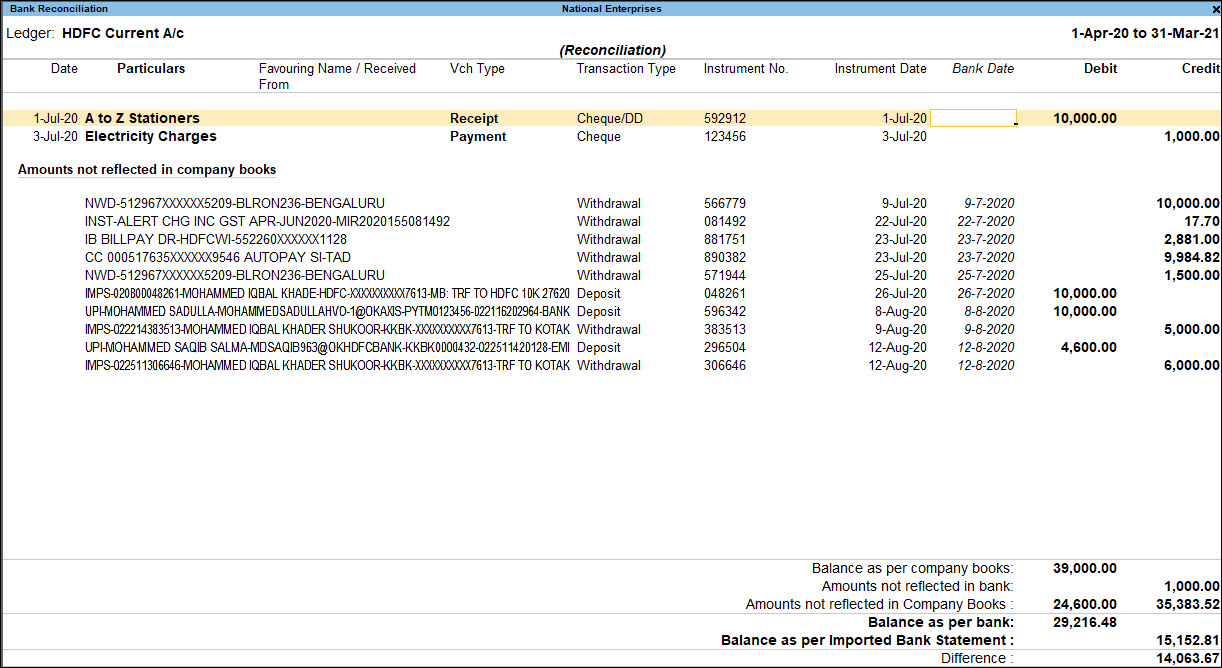Click the Bank Date input field
Screen dimensions: 1222x668
[972, 118]
